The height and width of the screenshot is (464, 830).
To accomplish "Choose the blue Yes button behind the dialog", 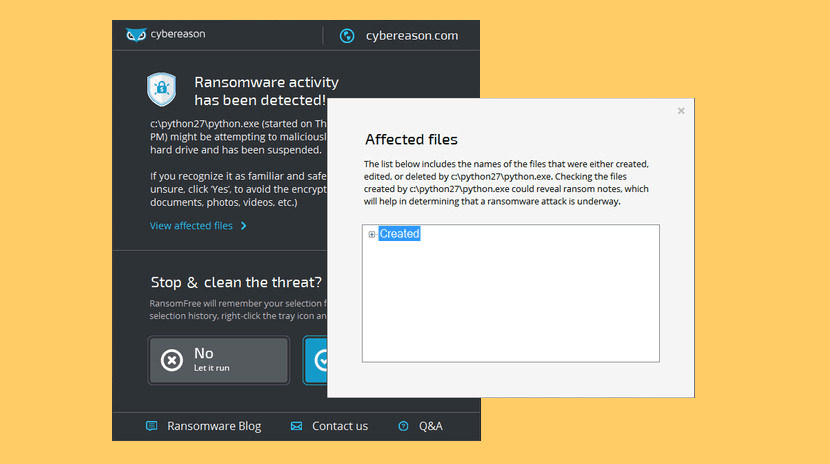I will coord(315,360).
